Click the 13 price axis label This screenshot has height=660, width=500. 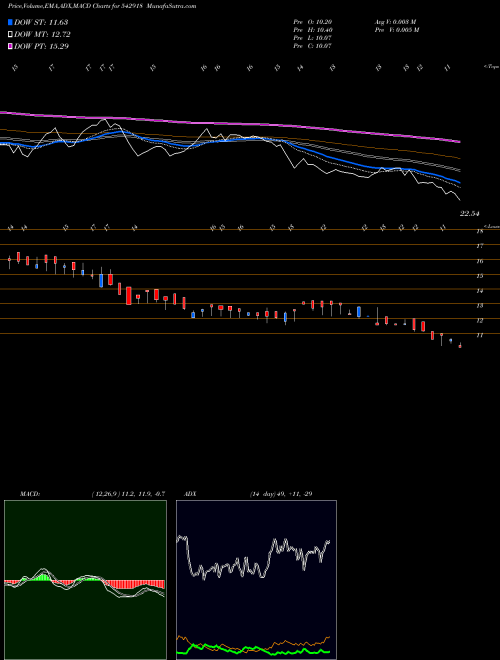(479, 305)
